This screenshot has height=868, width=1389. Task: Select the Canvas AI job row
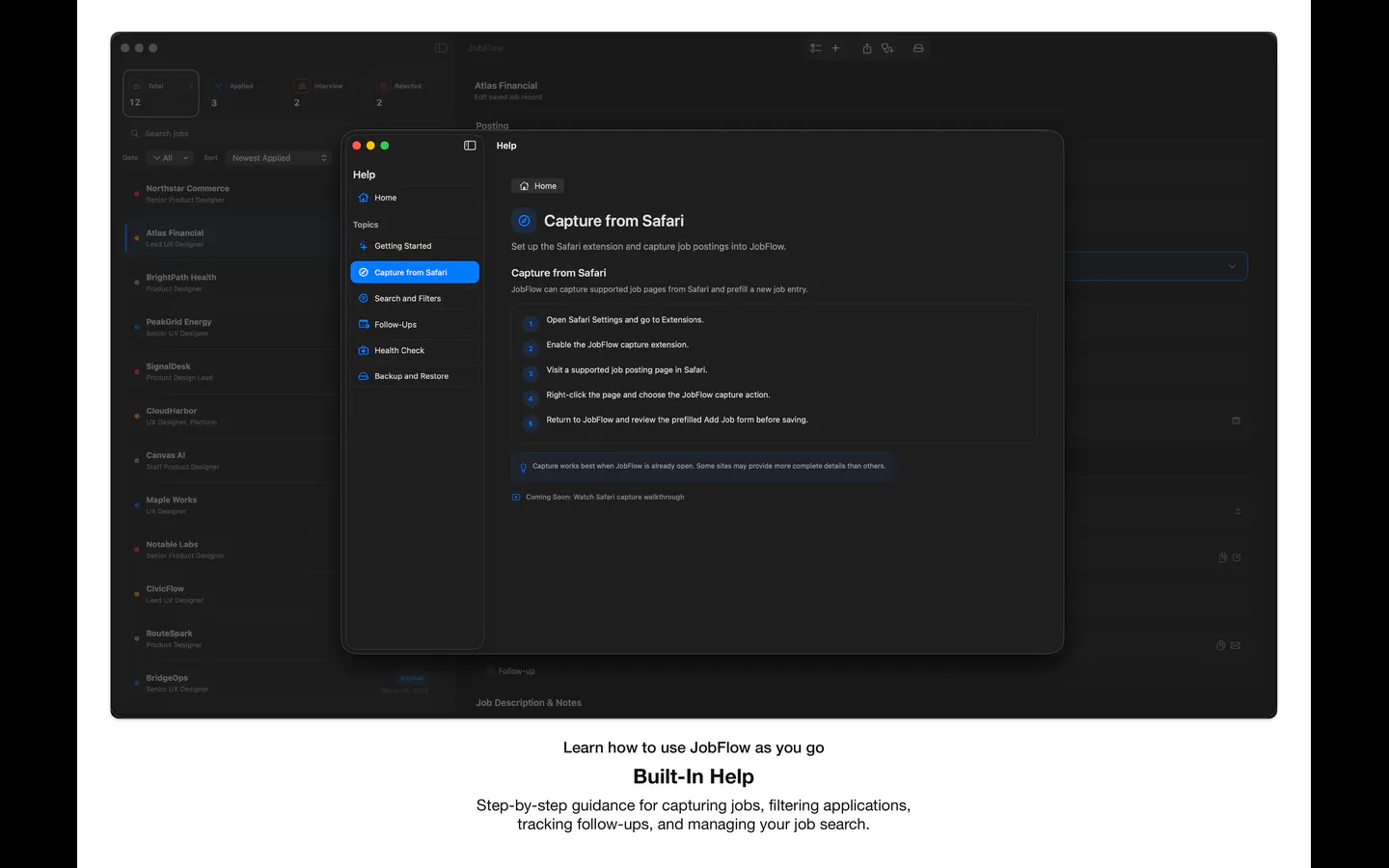[x=231, y=460]
